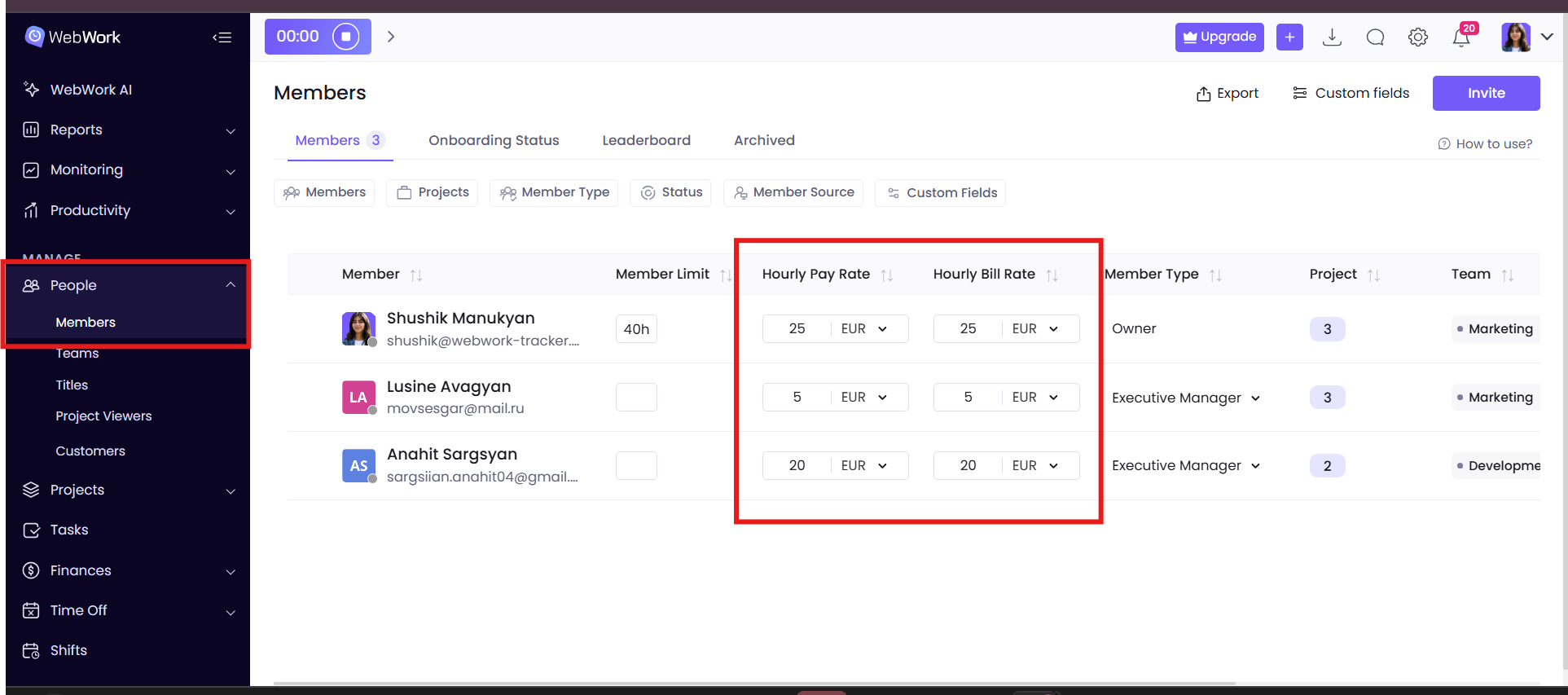Switch to the Leaderboard tab
The image size is (1568, 695).
[646, 140]
